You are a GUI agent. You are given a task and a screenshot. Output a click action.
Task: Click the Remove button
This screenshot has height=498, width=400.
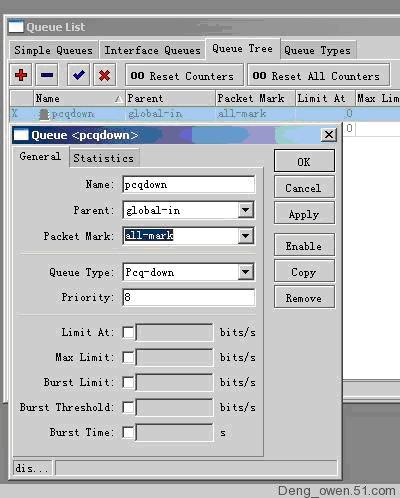point(304,298)
